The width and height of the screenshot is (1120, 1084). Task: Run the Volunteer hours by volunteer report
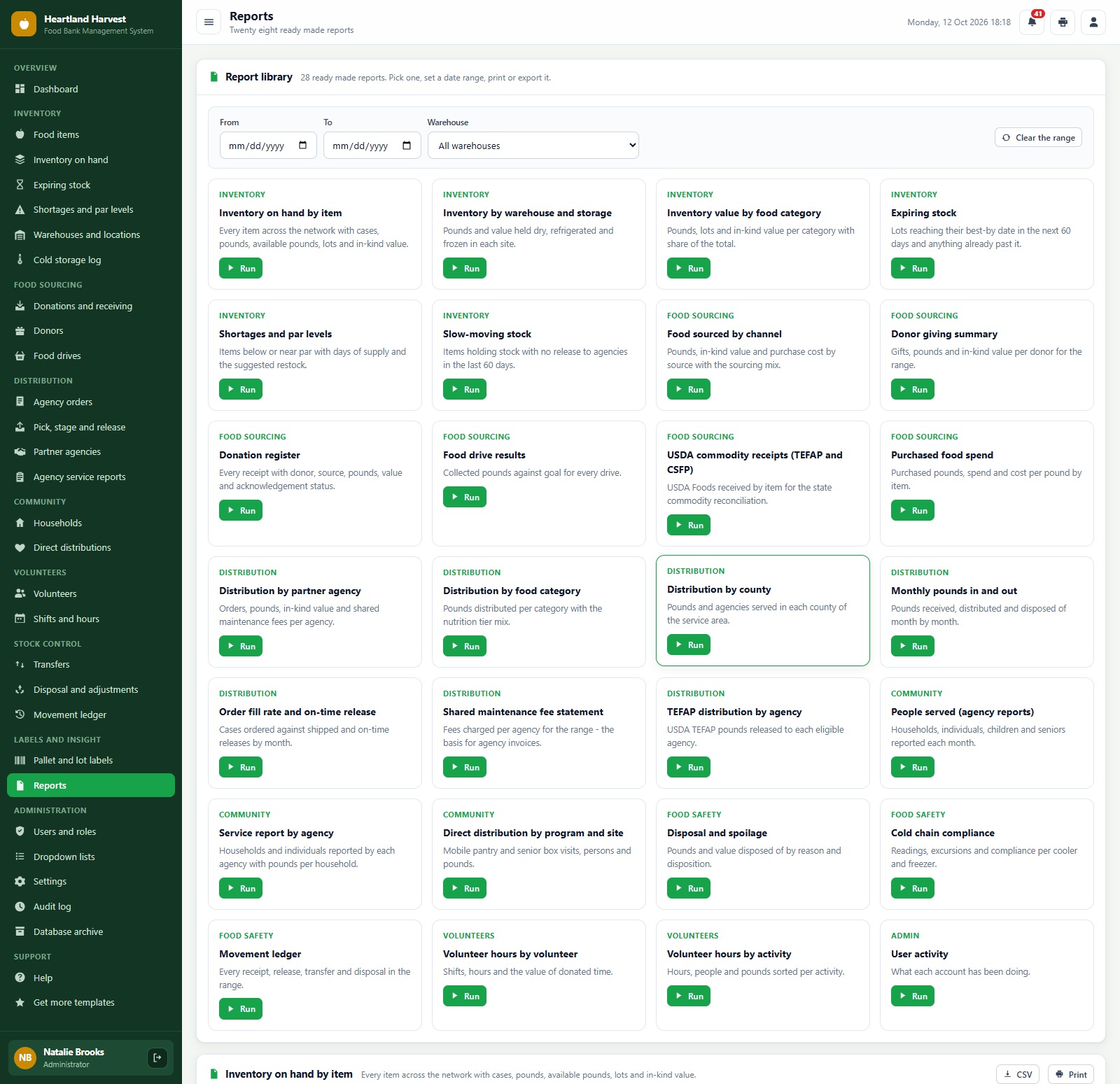(465, 996)
